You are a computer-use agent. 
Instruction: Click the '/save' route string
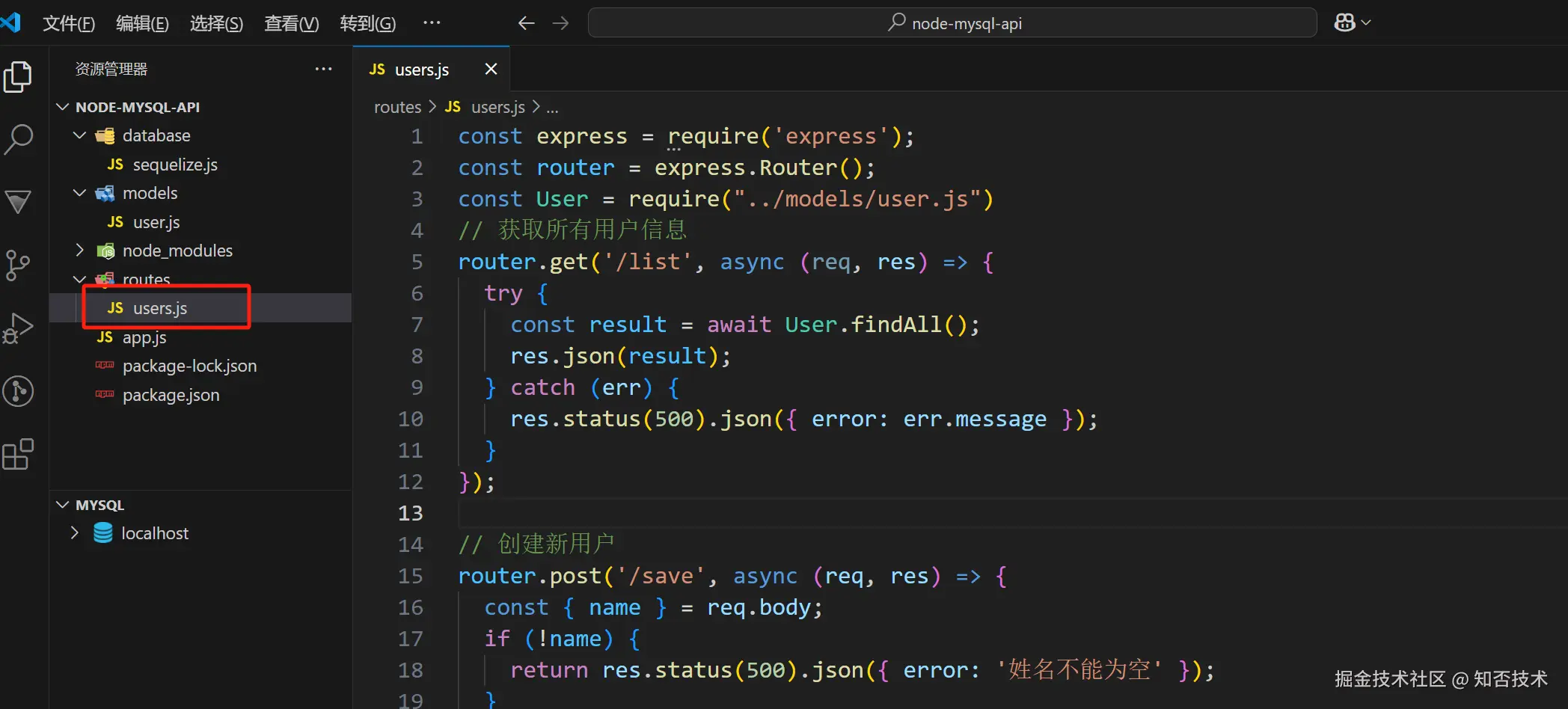[x=661, y=576]
